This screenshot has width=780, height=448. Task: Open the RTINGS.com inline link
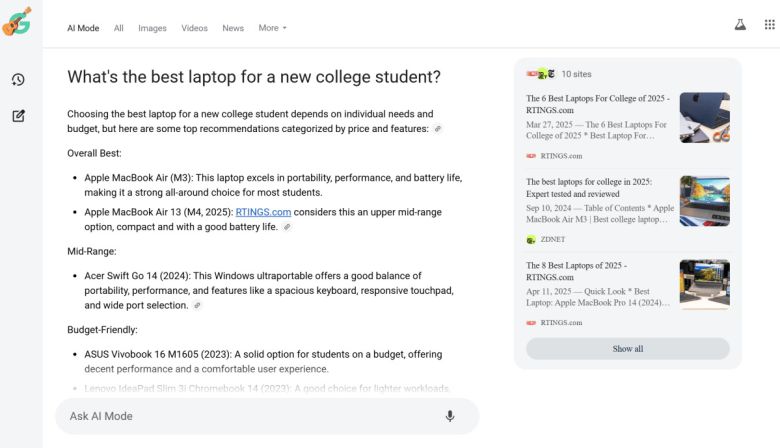point(263,212)
